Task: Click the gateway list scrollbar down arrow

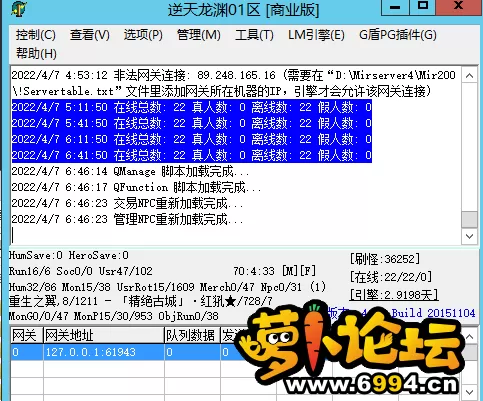Action: click(x=469, y=392)
